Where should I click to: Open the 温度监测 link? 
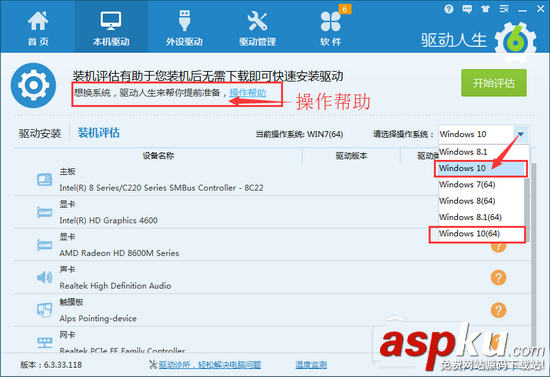coord(311,365)
